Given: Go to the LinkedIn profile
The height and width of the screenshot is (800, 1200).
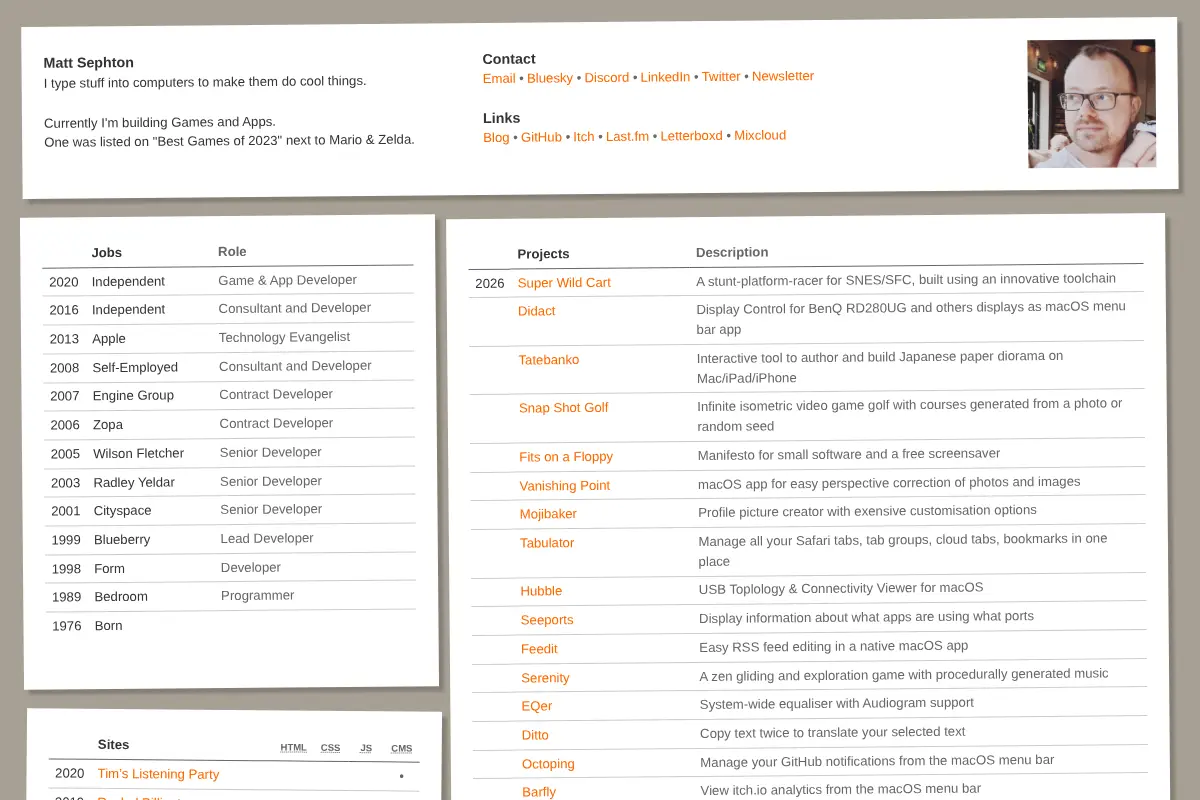Looking at the screenshot, I should pyautogui.click(x=665, y=77).
